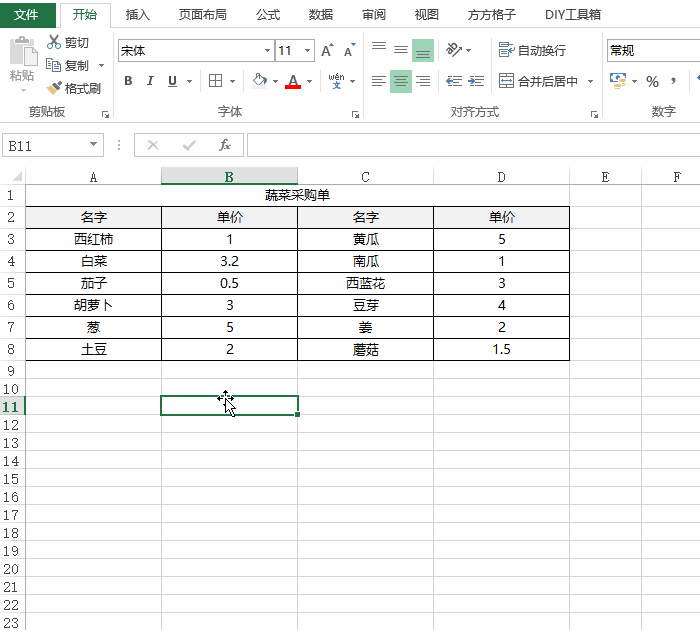This screenshot has width=700, height=630.
Task: Select row 11 header
Action: click(x=12, y=406)
